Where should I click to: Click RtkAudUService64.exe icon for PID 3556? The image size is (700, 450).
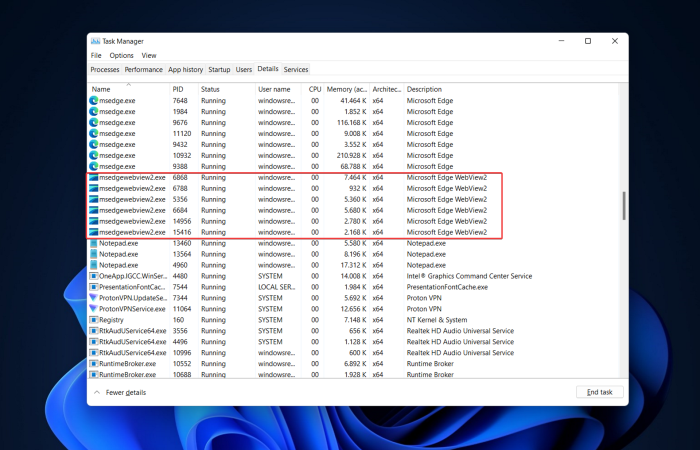pyautogui.click(x=93, y=331)
